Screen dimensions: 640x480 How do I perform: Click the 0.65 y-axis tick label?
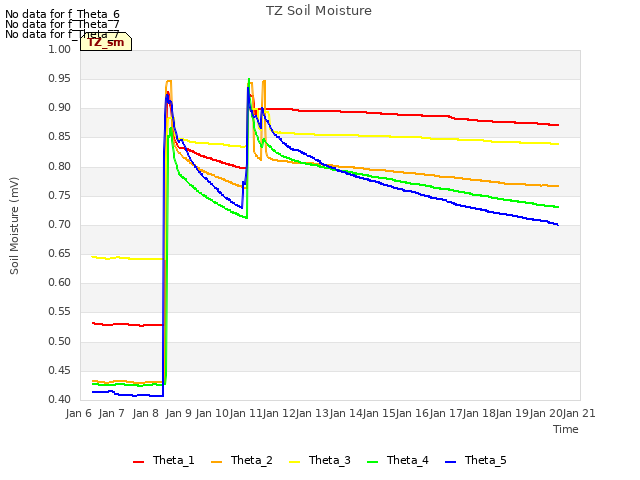click(60, 253)
